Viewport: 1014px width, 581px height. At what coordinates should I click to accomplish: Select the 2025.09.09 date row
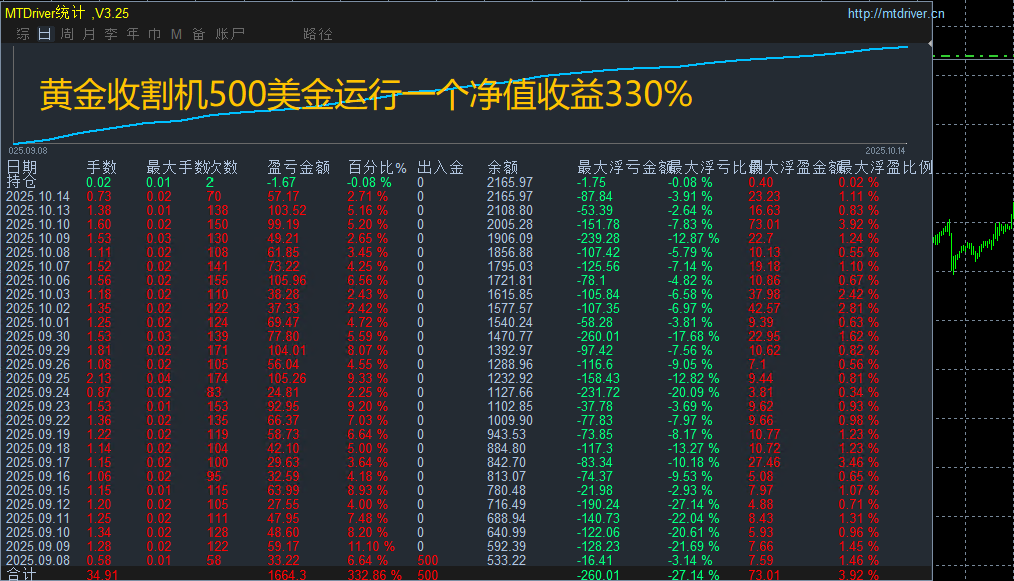pyautogui.click(x=38, y=546)
